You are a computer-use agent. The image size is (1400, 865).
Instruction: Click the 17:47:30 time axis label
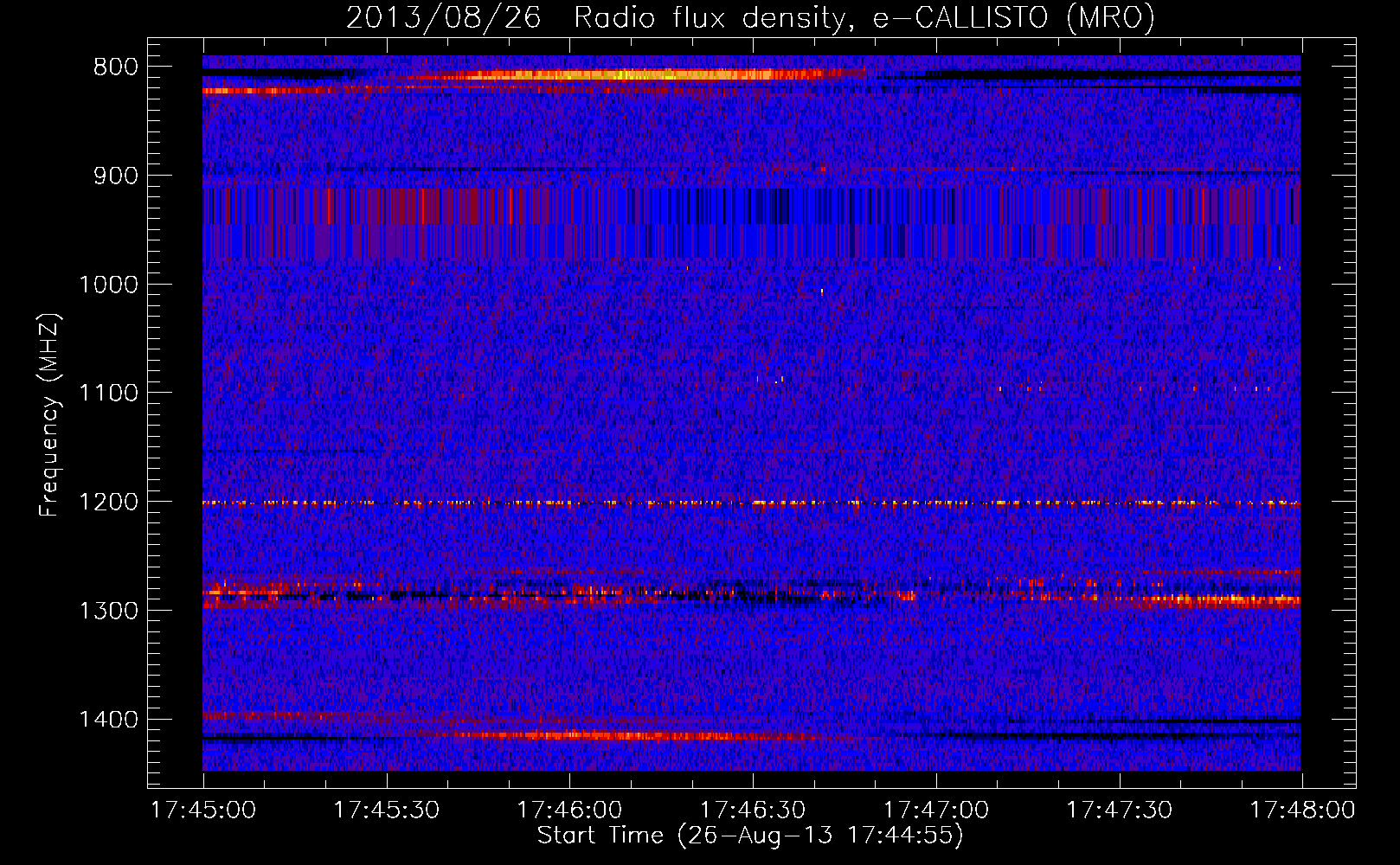click(x=1119, y=811)
